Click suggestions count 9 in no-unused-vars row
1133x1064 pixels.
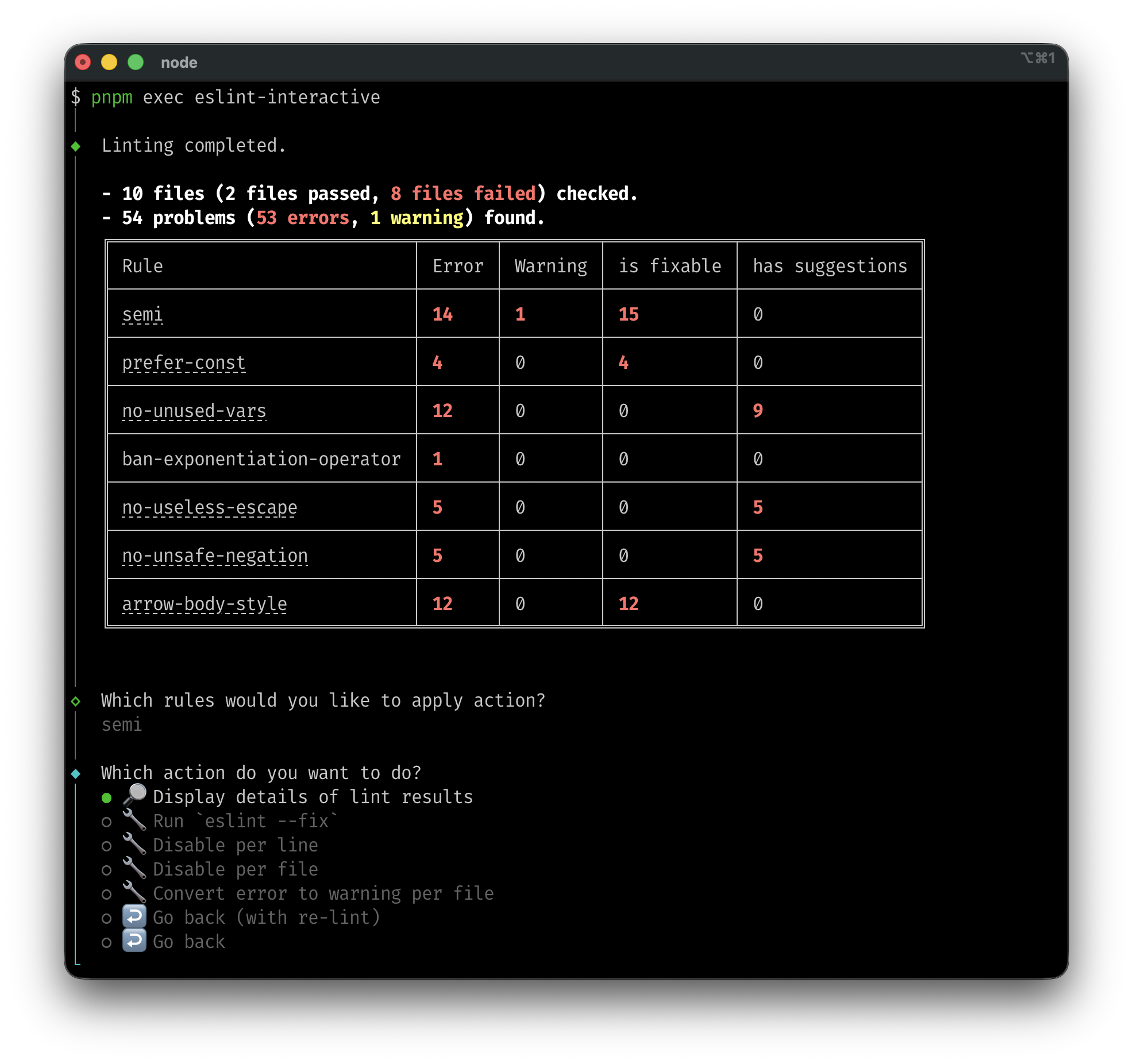[758, 411]
